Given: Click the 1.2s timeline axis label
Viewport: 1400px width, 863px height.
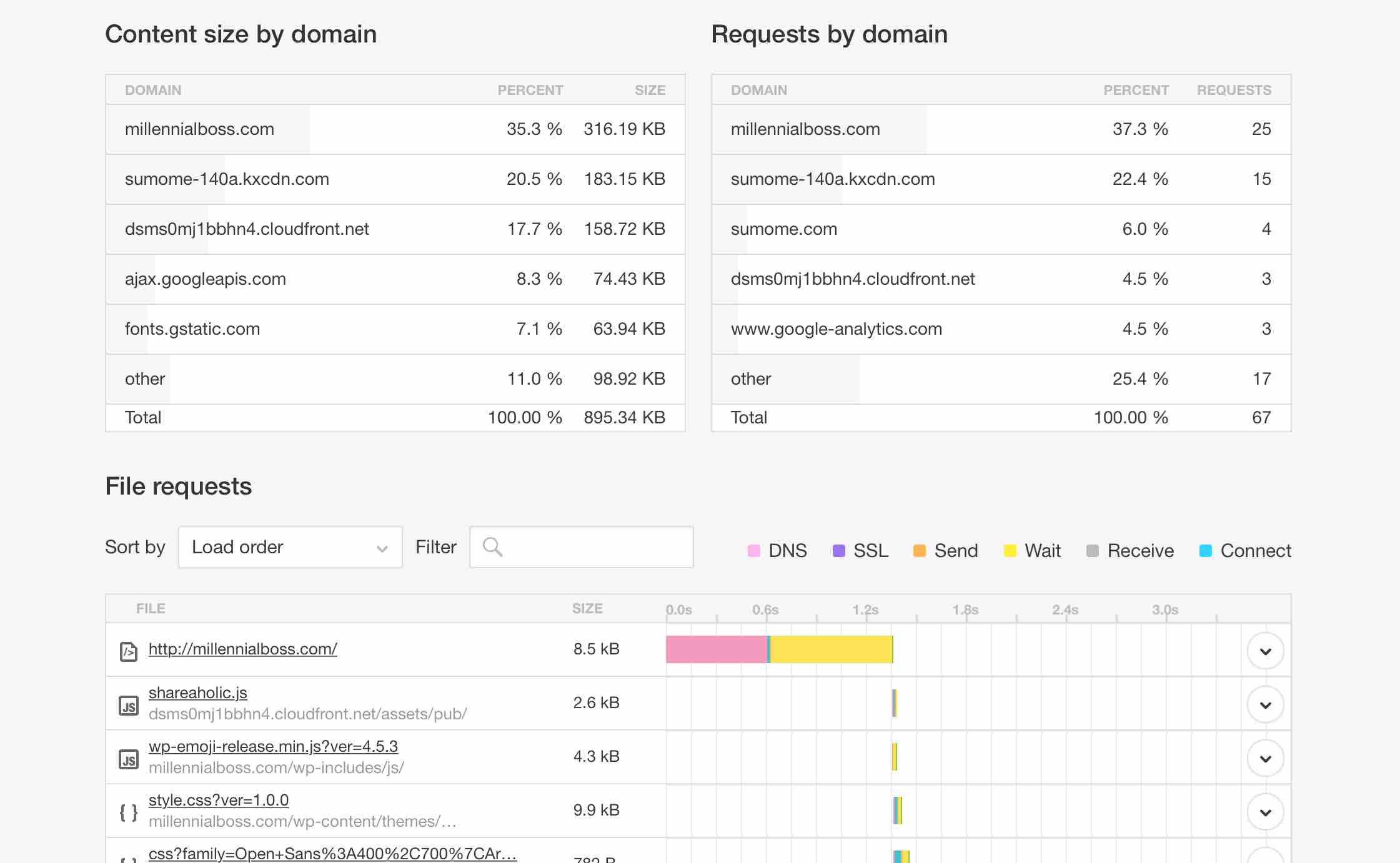Looking at the screenshot, I should 865,609.
